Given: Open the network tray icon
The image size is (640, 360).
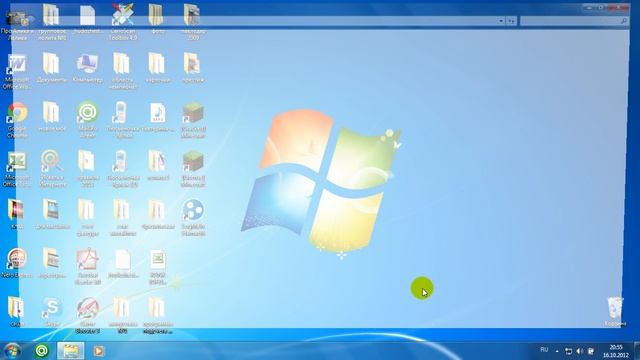Looking at the screenshot, I should click(568, 351).
